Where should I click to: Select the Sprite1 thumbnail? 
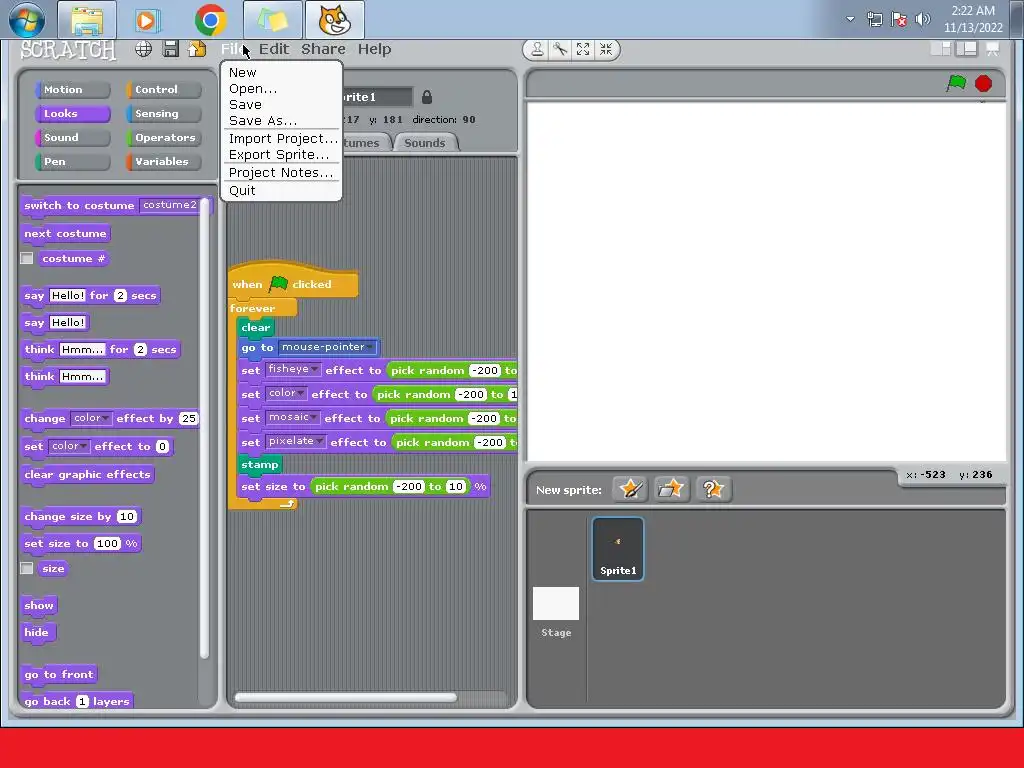618,549
